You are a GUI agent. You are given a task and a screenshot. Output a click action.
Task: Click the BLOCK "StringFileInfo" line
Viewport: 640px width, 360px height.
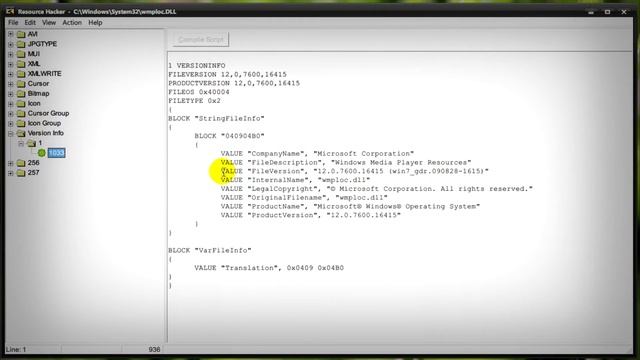click(x=216, y=118)
